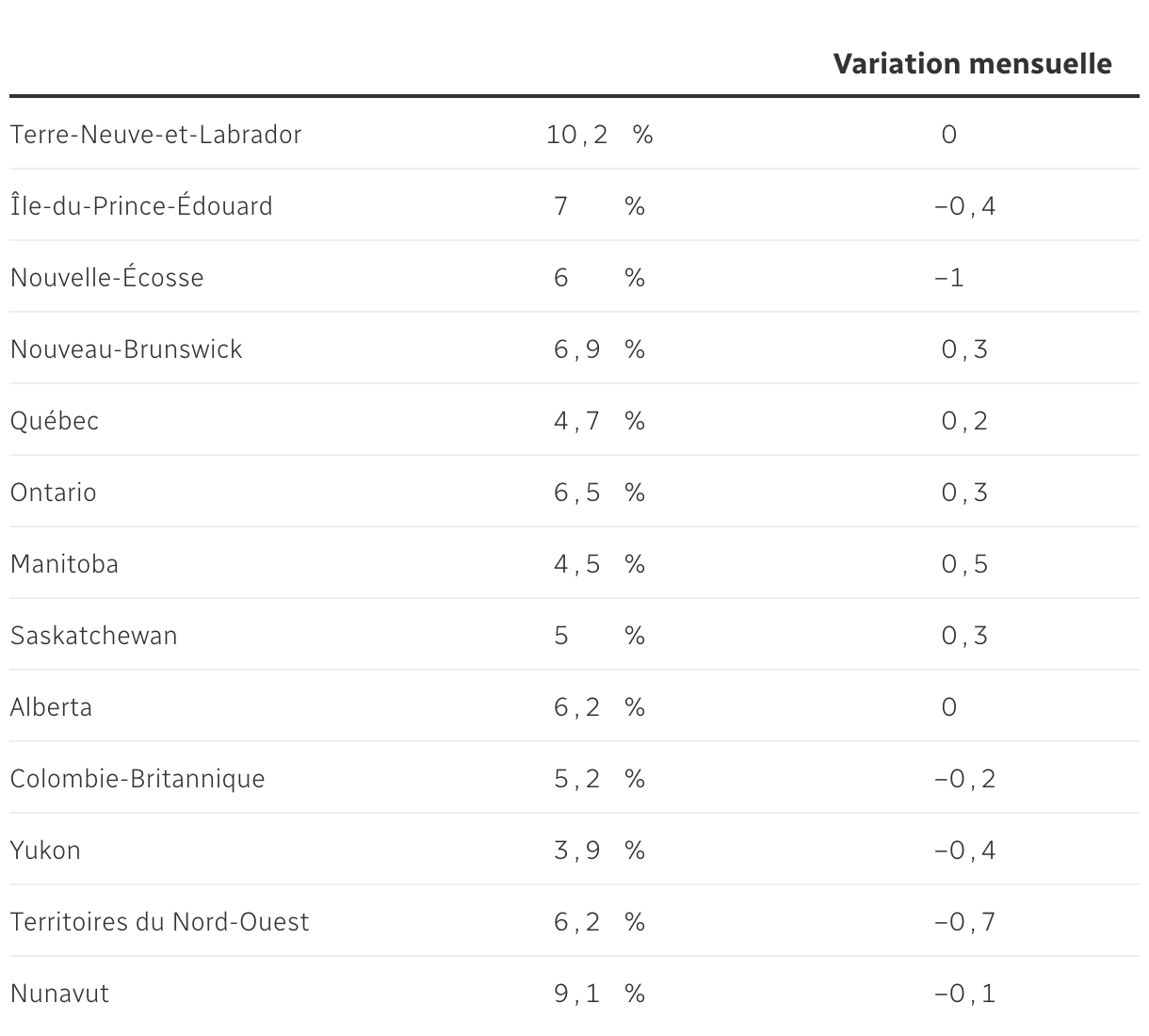Select the Ontario row label
This screenshot has height=1036, width=1149.
tap(54, 493)
